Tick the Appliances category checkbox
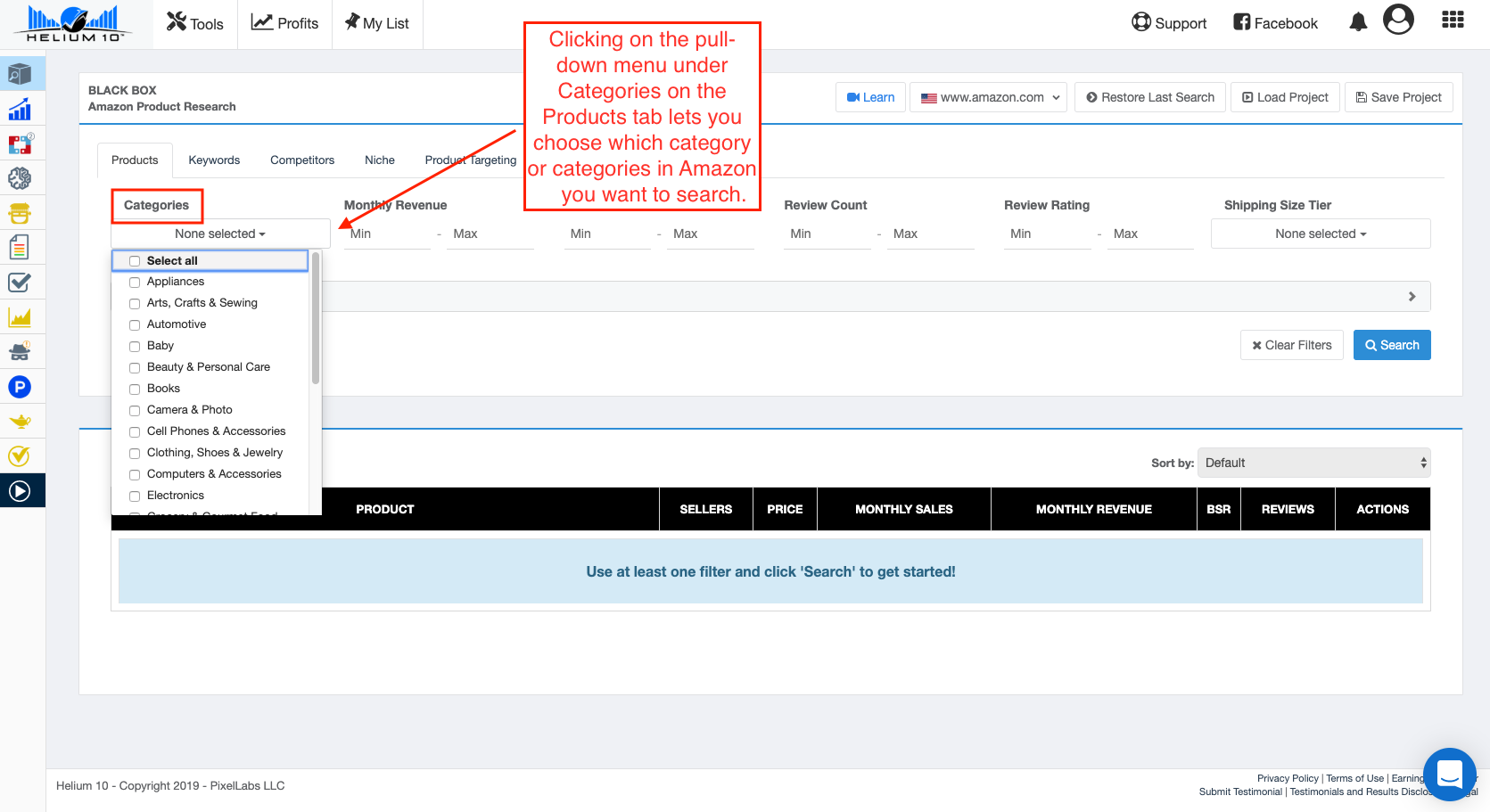1490x812 pixels. (x=135, y=283)
